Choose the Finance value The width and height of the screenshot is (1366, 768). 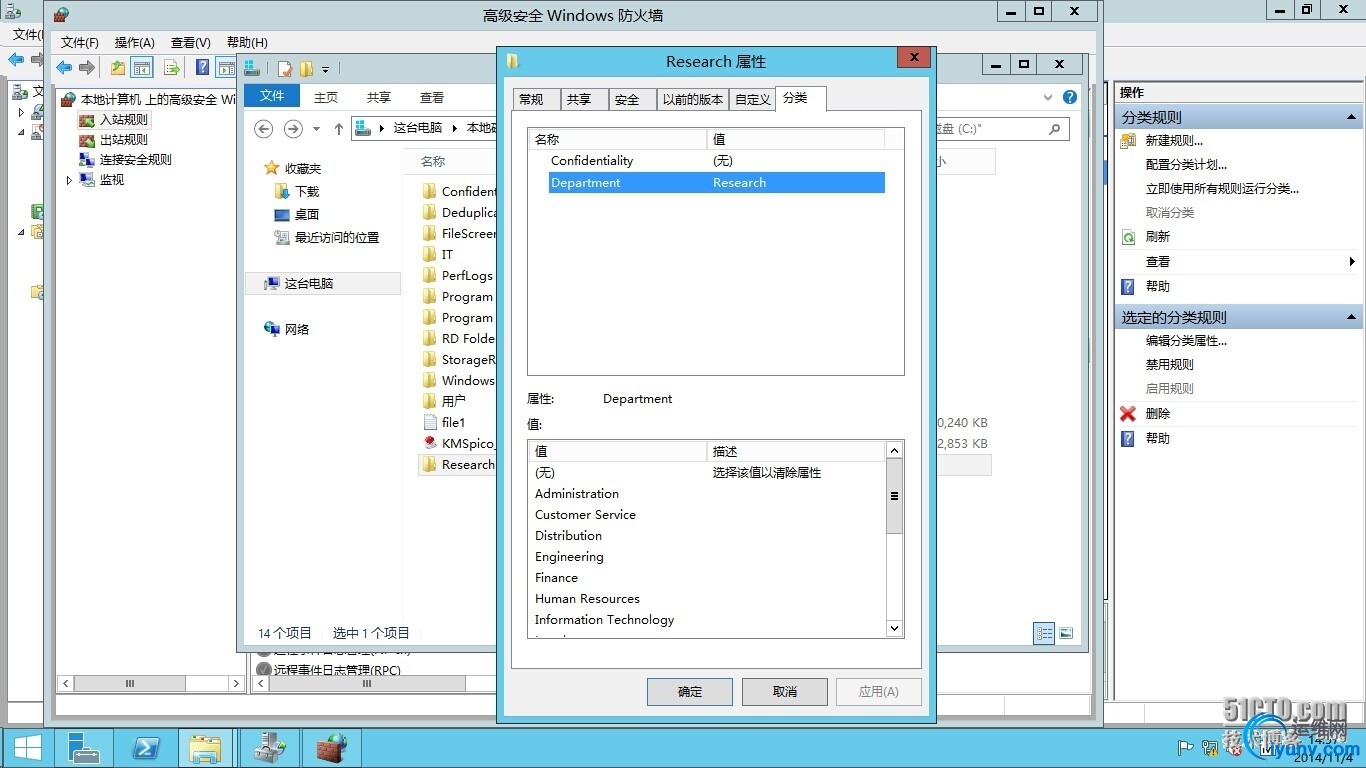click(556, 578)
